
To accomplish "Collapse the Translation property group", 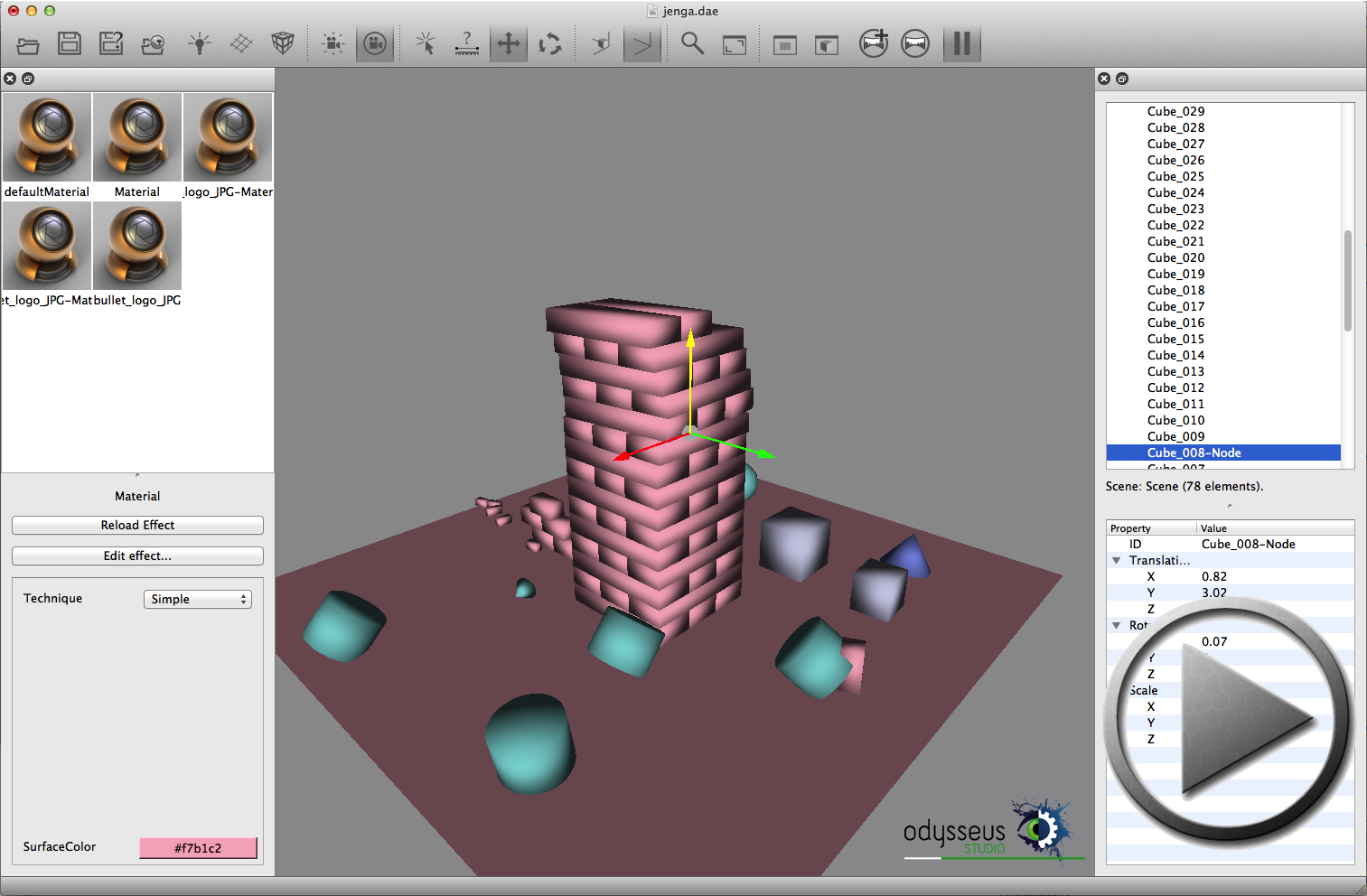I will point(1117,561).
